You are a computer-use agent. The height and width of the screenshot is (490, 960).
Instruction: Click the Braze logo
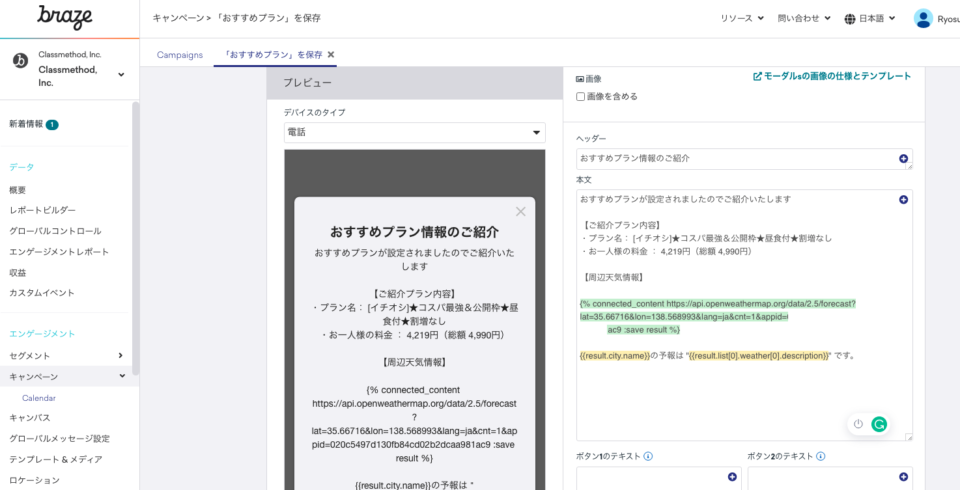point(64,17)
